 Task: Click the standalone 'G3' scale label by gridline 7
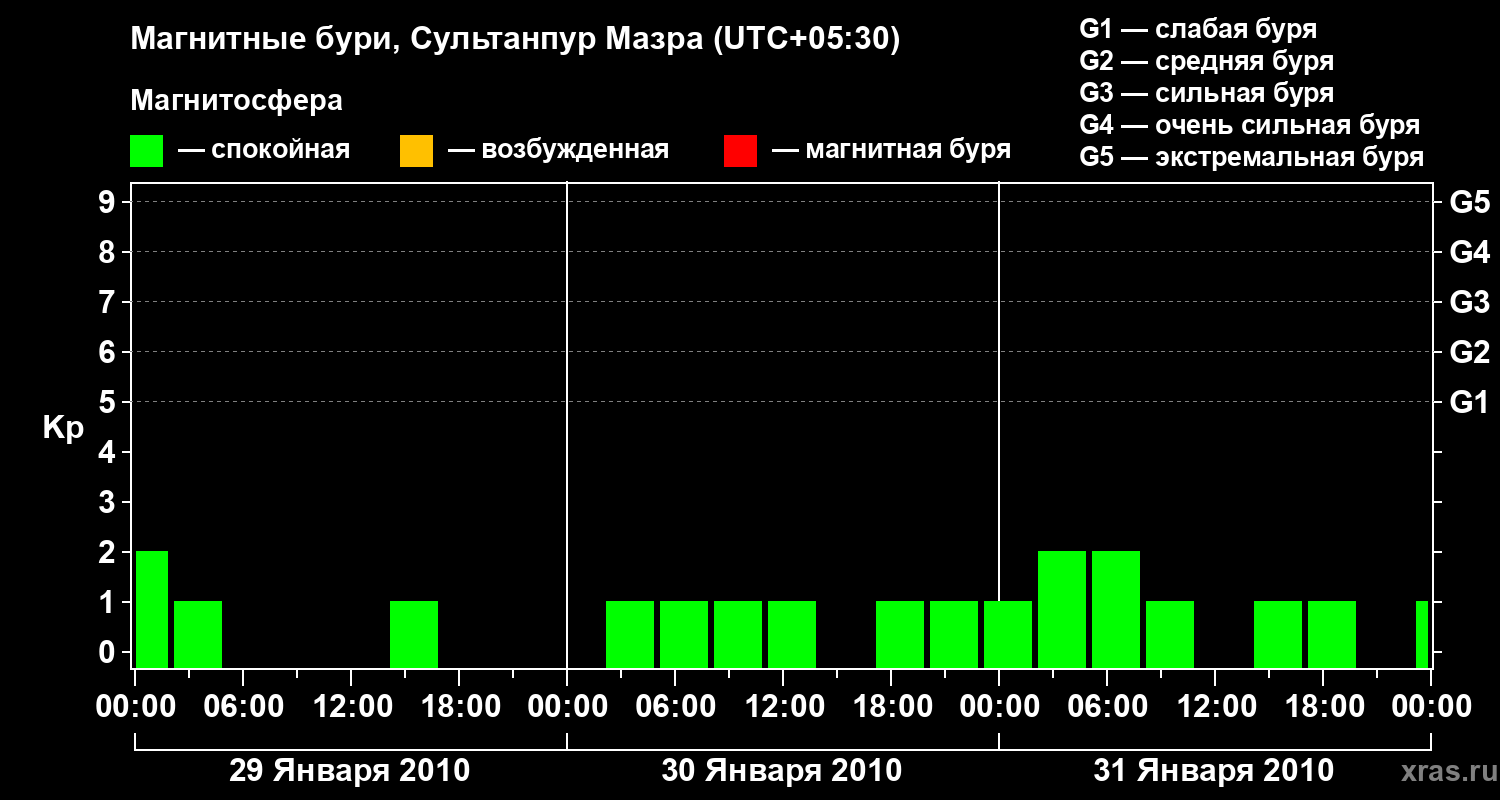(1469, 303)
